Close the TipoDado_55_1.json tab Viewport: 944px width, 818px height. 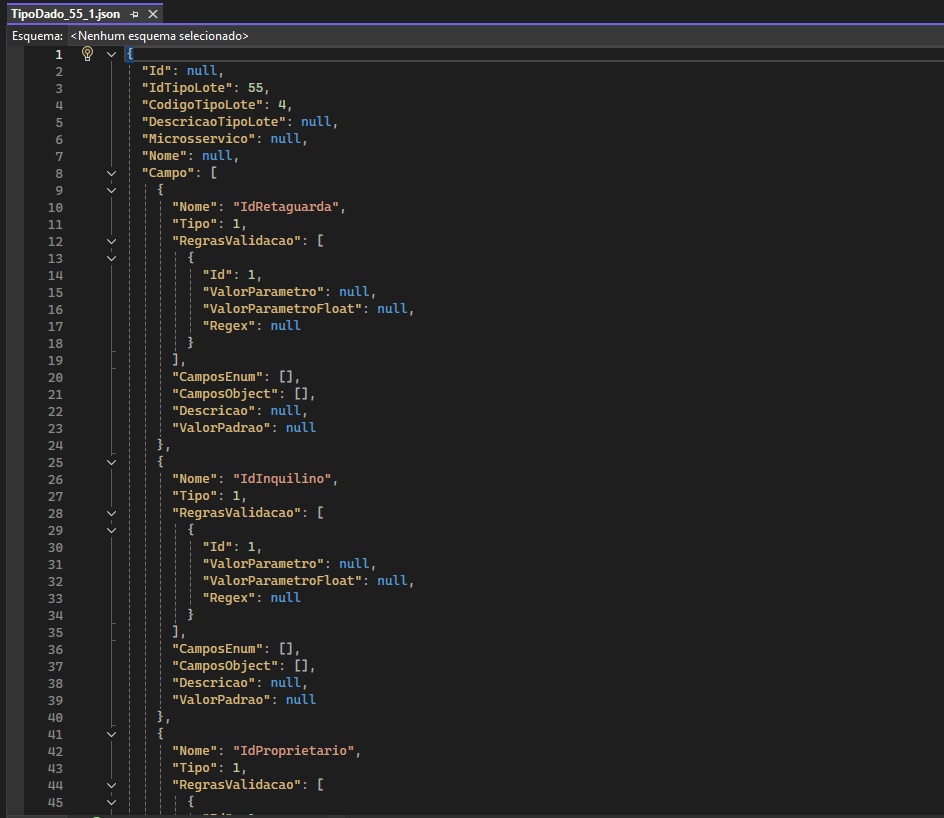point(152,15)
